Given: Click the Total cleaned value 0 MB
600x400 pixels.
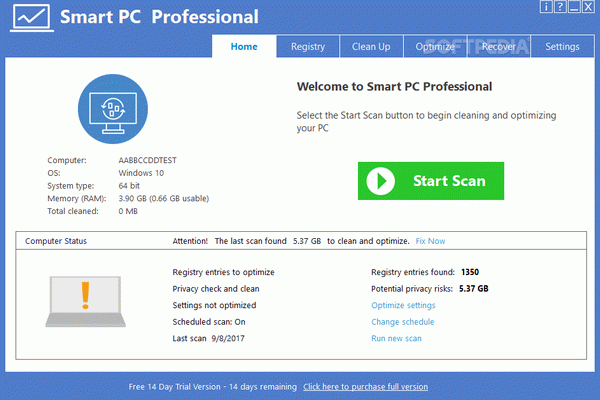Looking at the screenshot, I should [x=128, y=211].
